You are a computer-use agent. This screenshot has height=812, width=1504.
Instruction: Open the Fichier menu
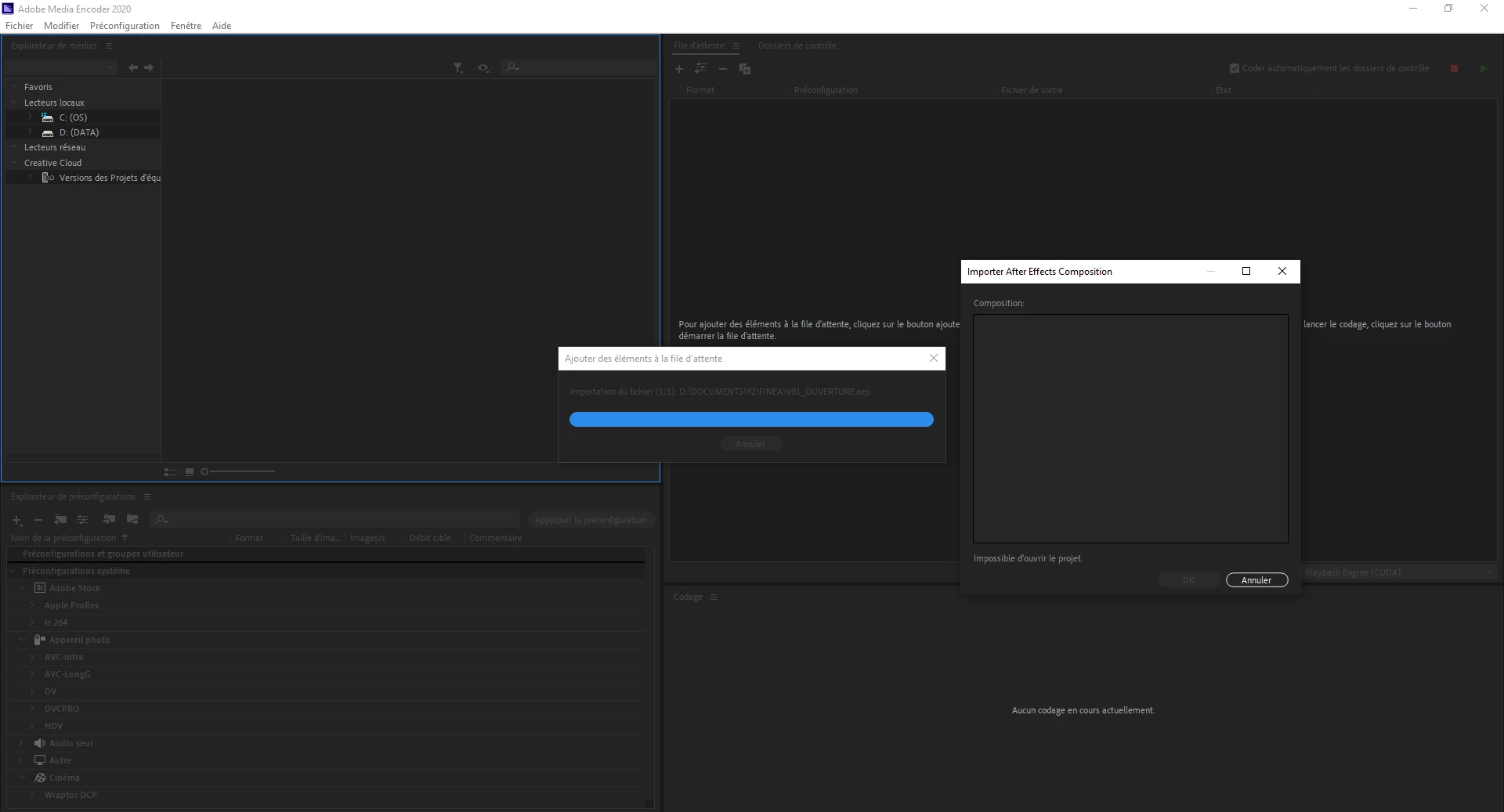(x=19, y=26)
